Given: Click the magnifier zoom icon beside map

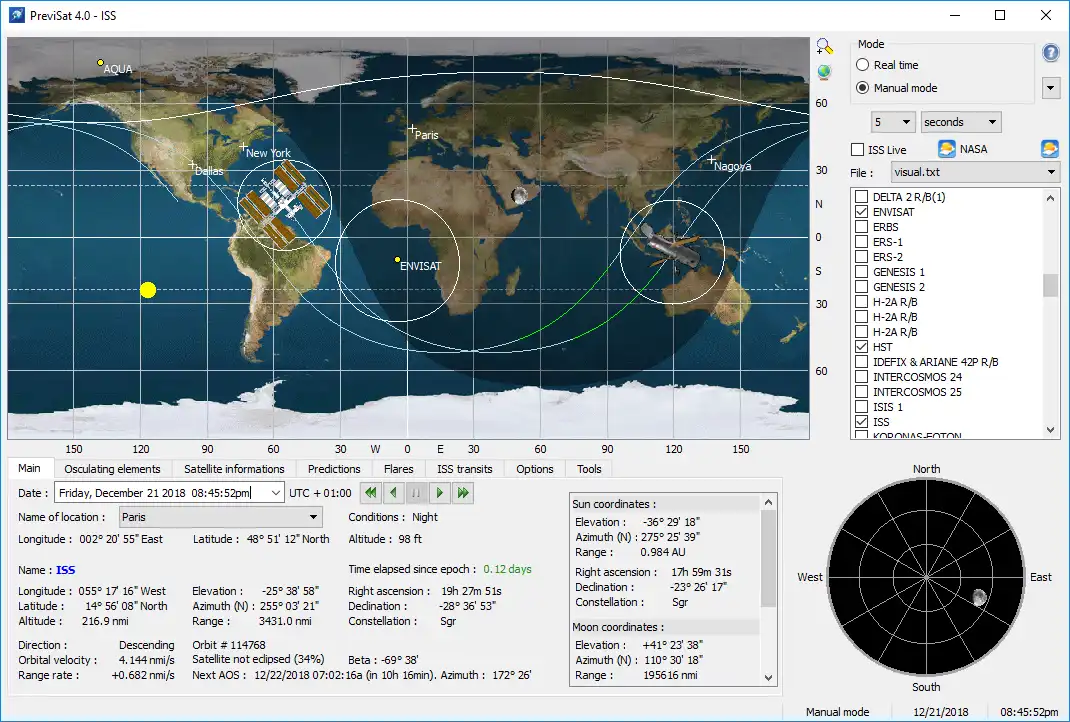Looking at the screenshot, I should pos(824,46).
